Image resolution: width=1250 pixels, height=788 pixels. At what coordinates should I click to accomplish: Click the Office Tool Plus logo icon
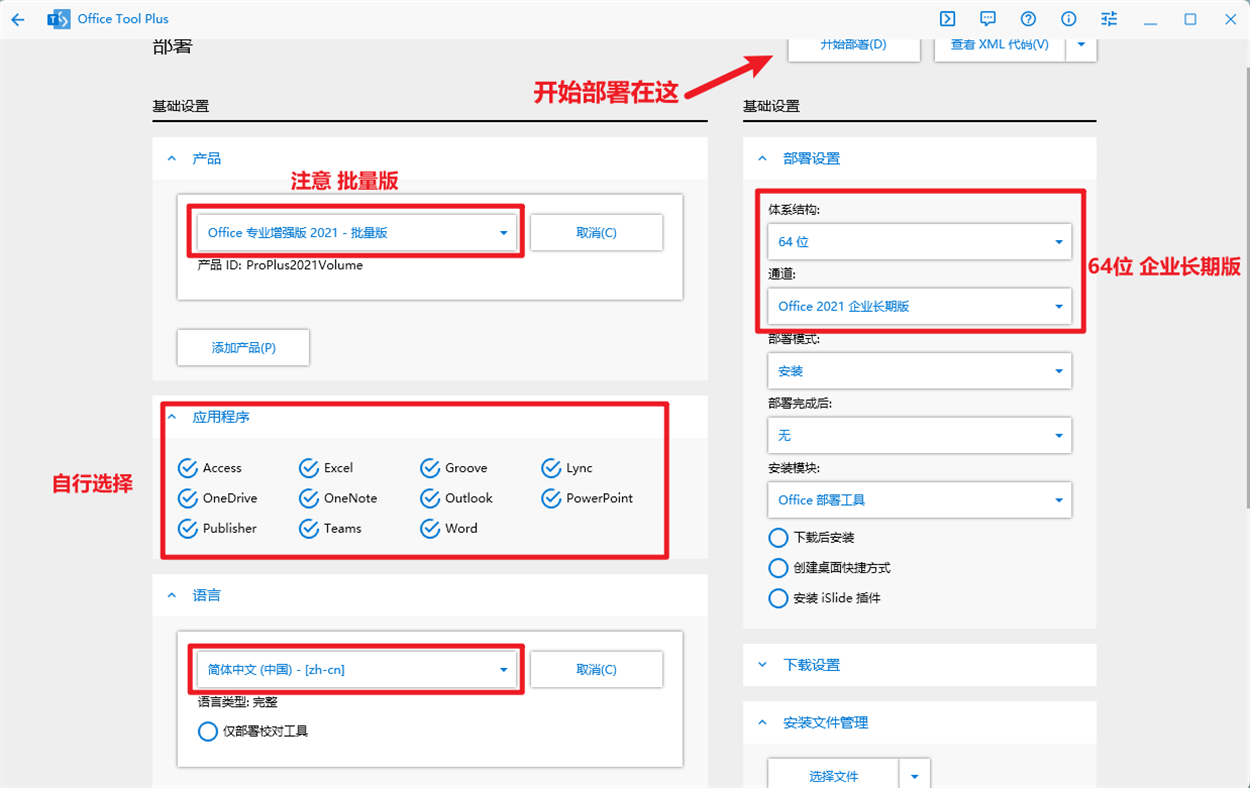[59, 19]
